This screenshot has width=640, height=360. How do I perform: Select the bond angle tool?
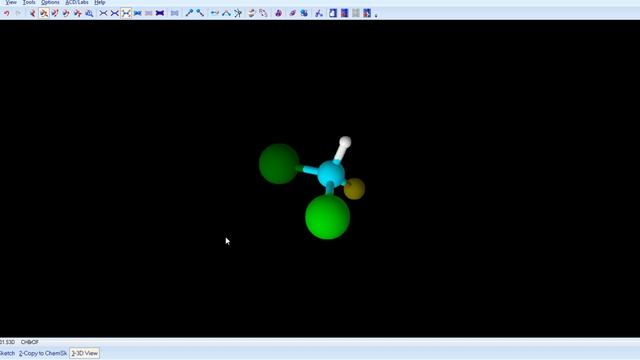point(226,13)
